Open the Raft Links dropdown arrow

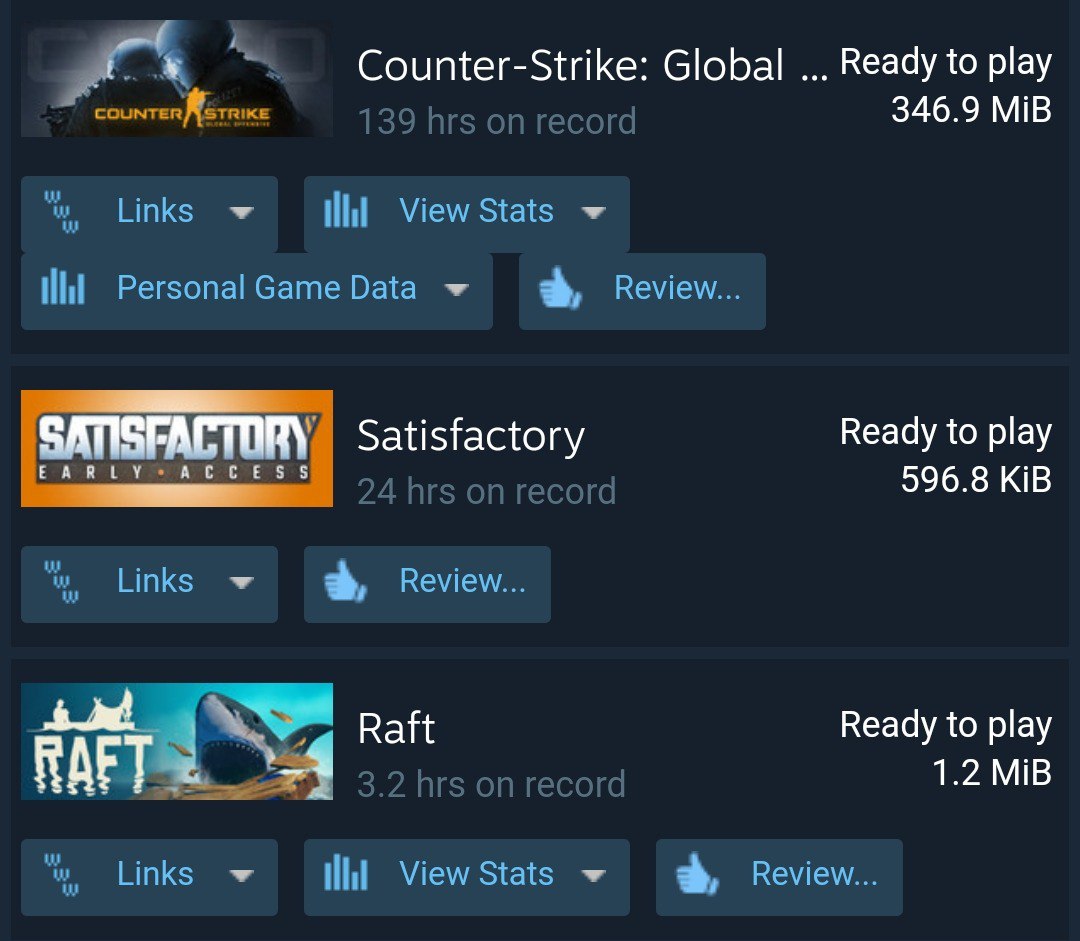click(x=241, y=876)
